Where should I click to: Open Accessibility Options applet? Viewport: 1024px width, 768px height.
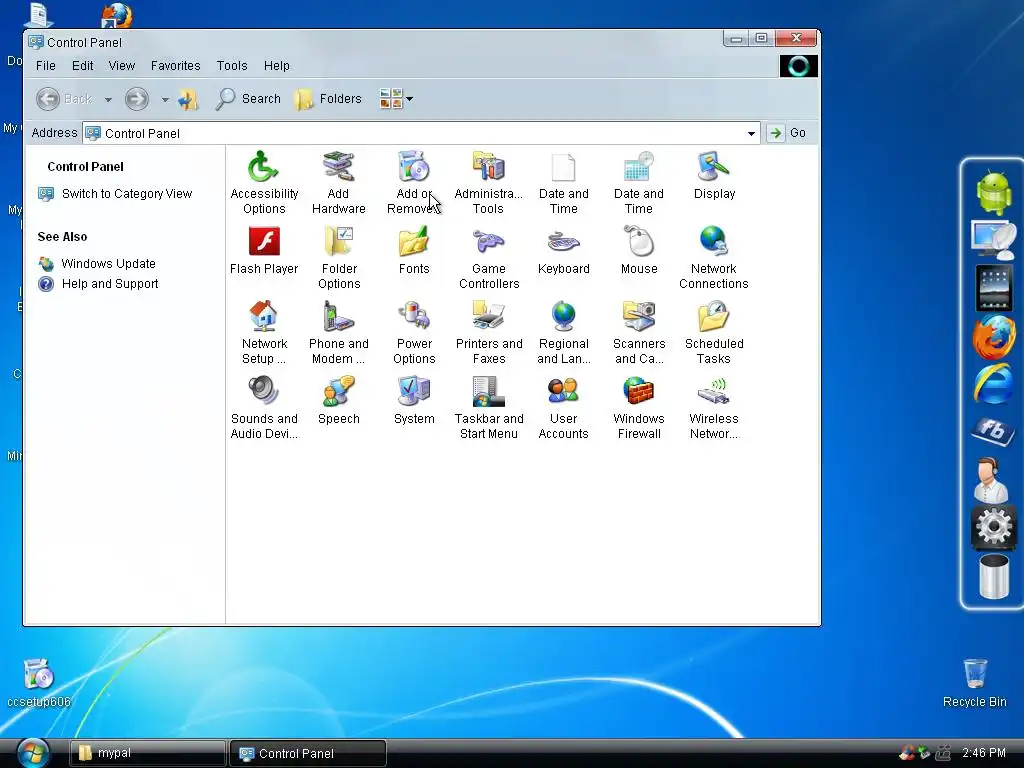point(264,167)
